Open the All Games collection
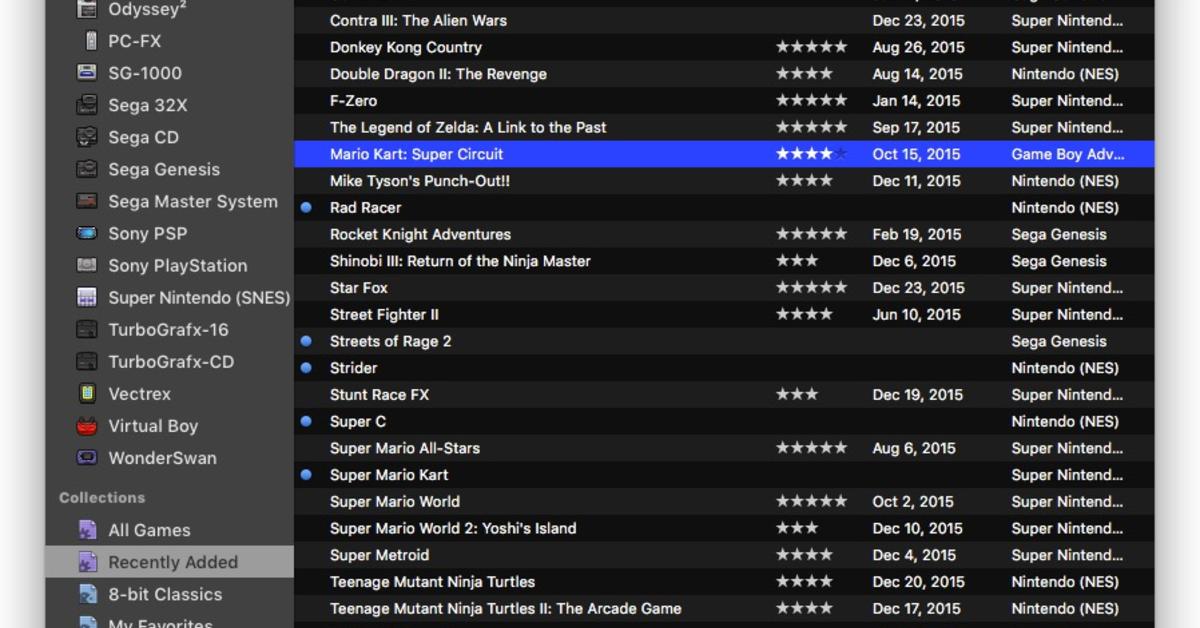 click(149, 530)
